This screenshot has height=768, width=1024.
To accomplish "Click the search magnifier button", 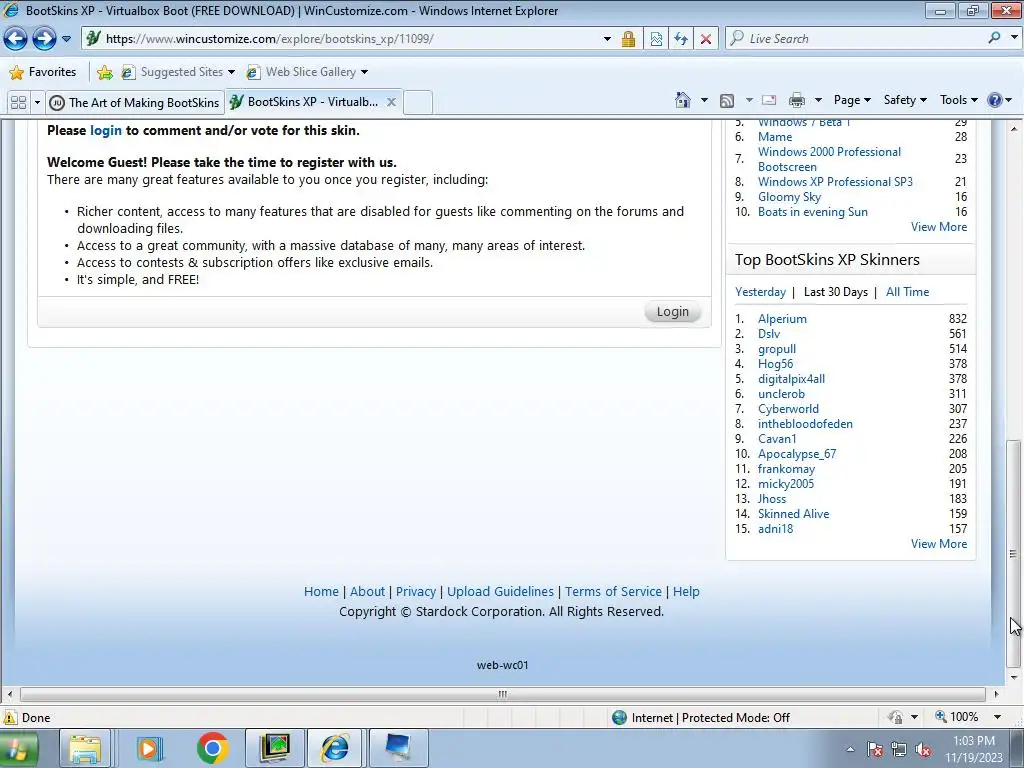I will (x=994, y=38).
